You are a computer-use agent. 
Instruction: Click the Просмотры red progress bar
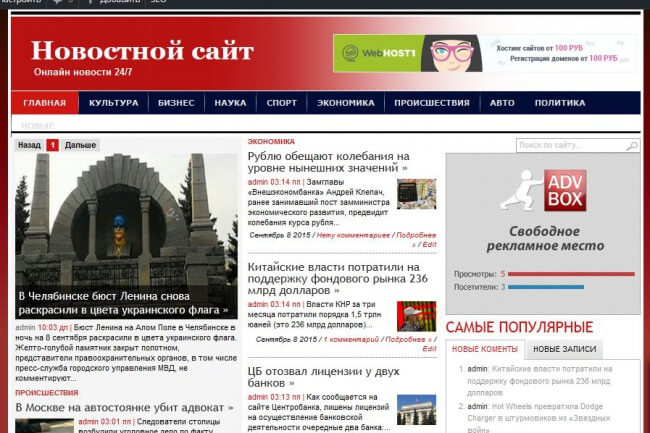pyautogui.click(x=571, y=274)
